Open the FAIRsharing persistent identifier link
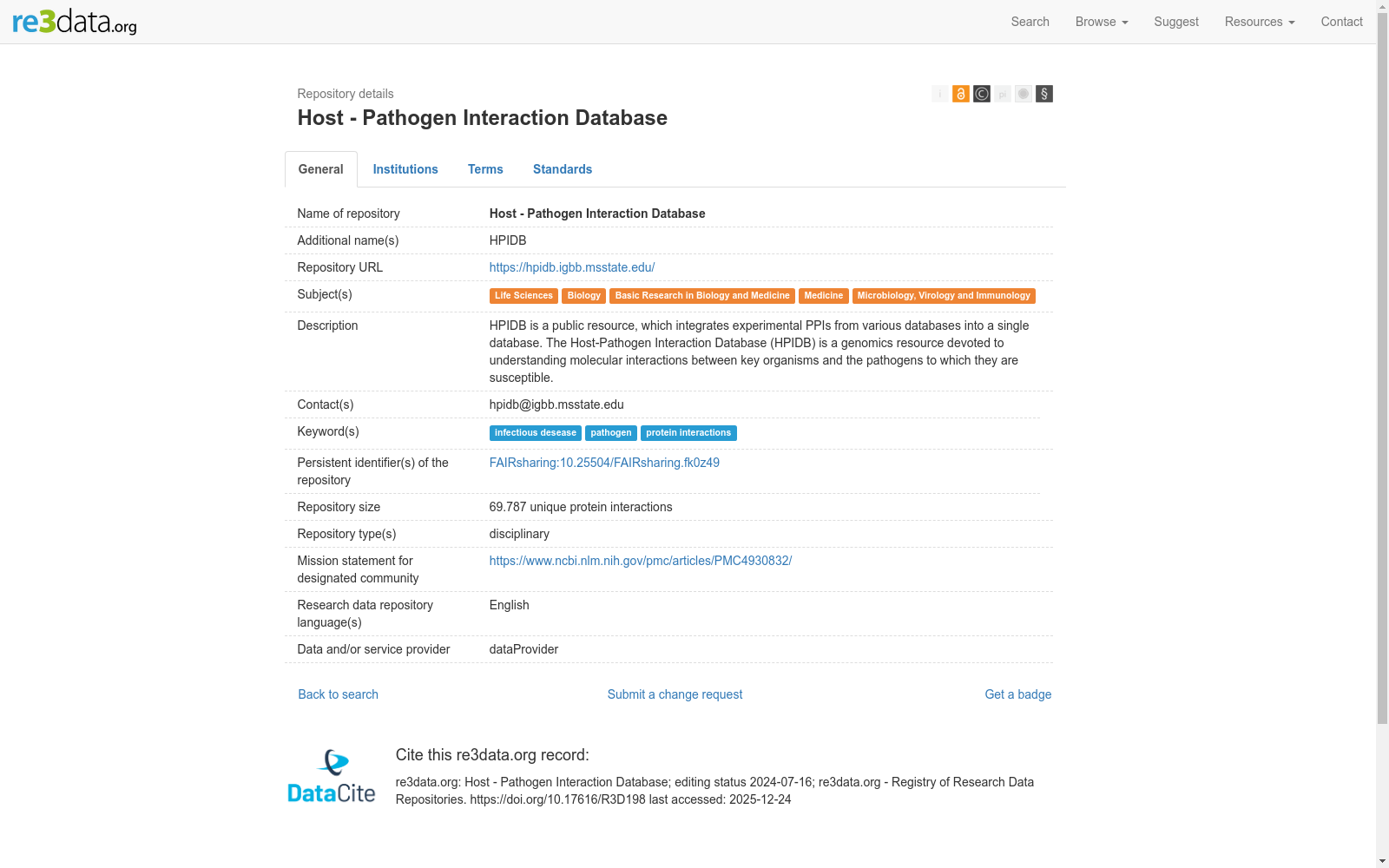Image resolution: width=1389 pixels, height=868 pixels. [604, 463]
